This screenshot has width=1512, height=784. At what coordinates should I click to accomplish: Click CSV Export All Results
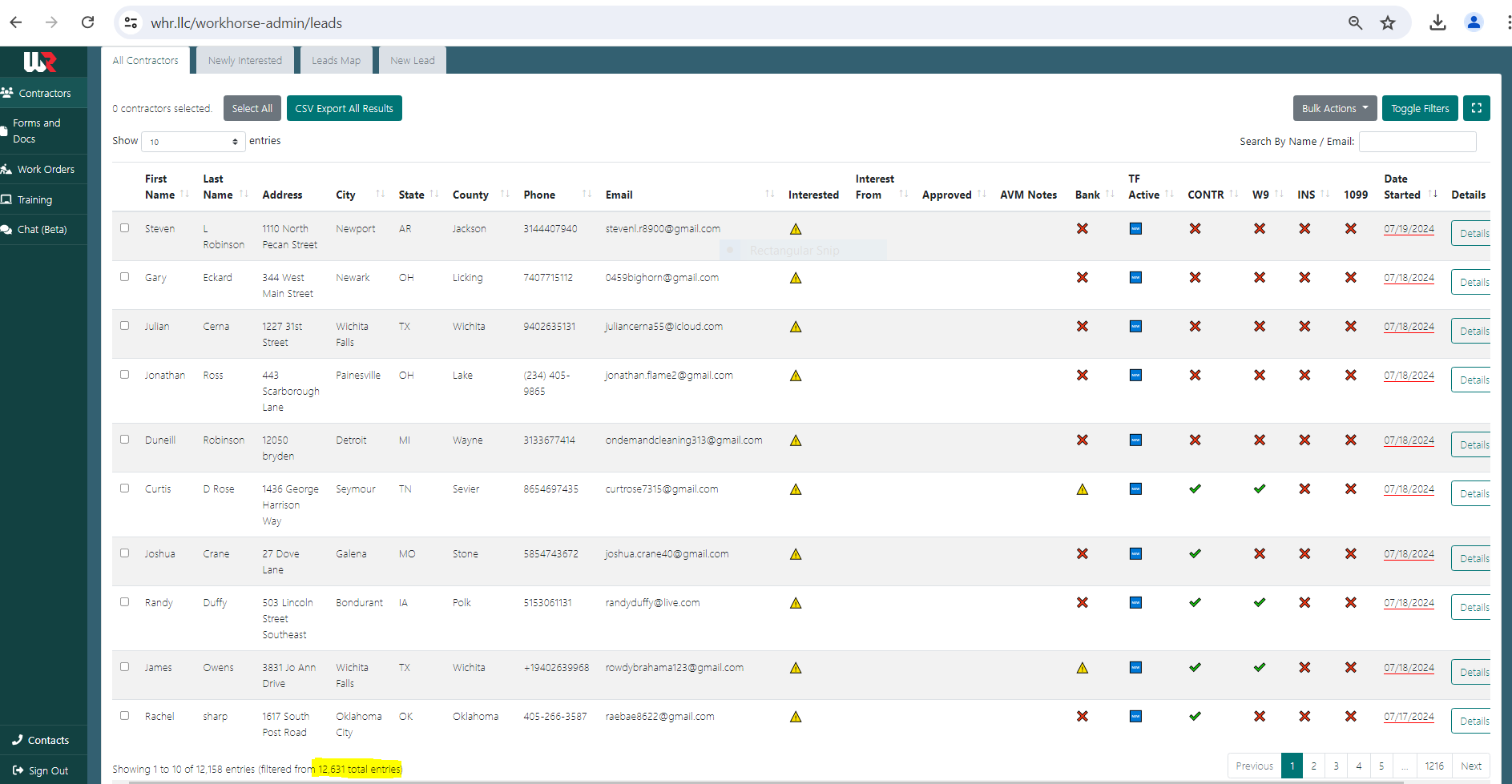point(344,108)
